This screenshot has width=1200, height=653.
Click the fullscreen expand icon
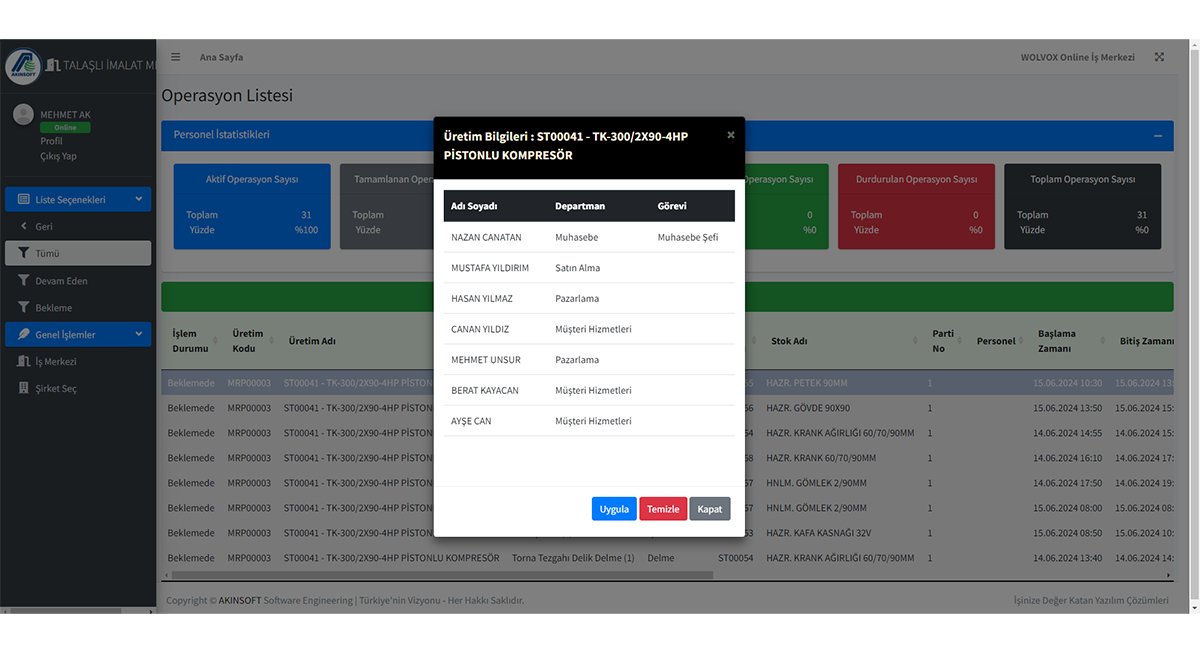[x=1159, y=57]
